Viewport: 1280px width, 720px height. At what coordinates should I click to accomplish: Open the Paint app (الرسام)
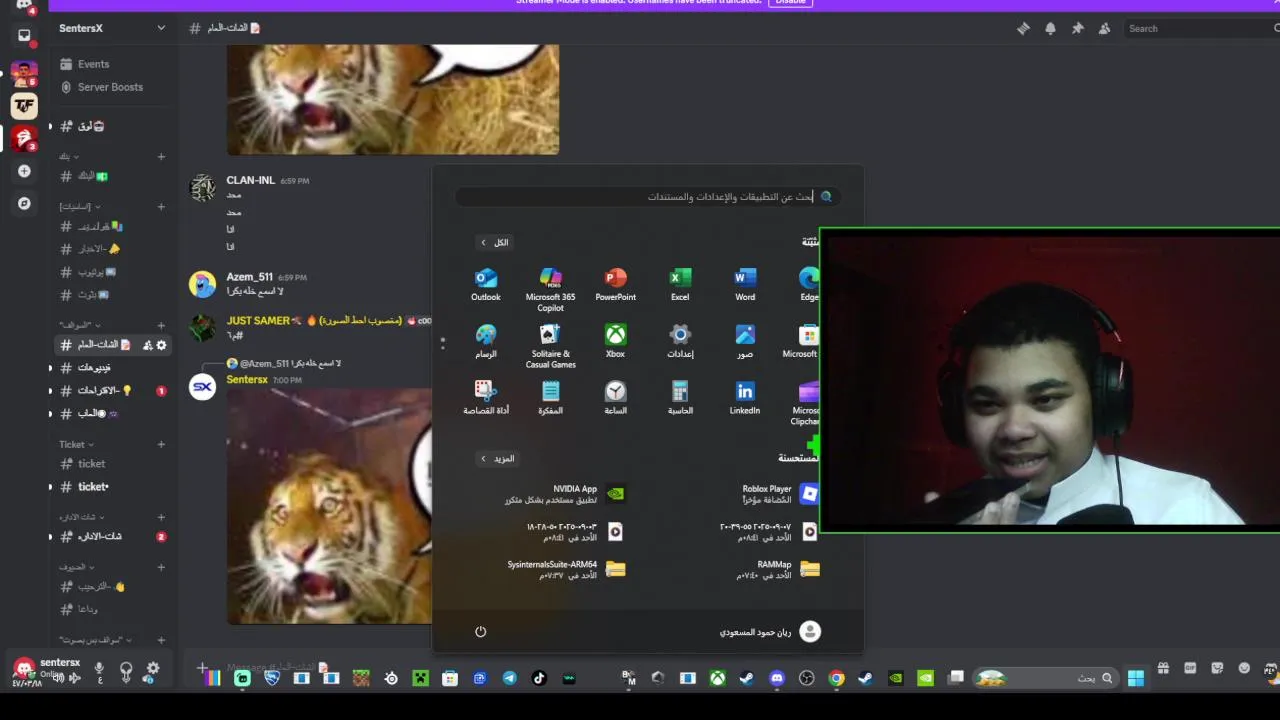[486, 341]
